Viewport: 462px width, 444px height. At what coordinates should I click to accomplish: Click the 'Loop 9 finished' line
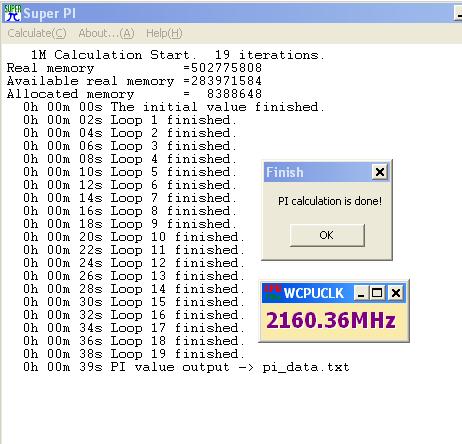pyautogui.click(x=130, y=224)
